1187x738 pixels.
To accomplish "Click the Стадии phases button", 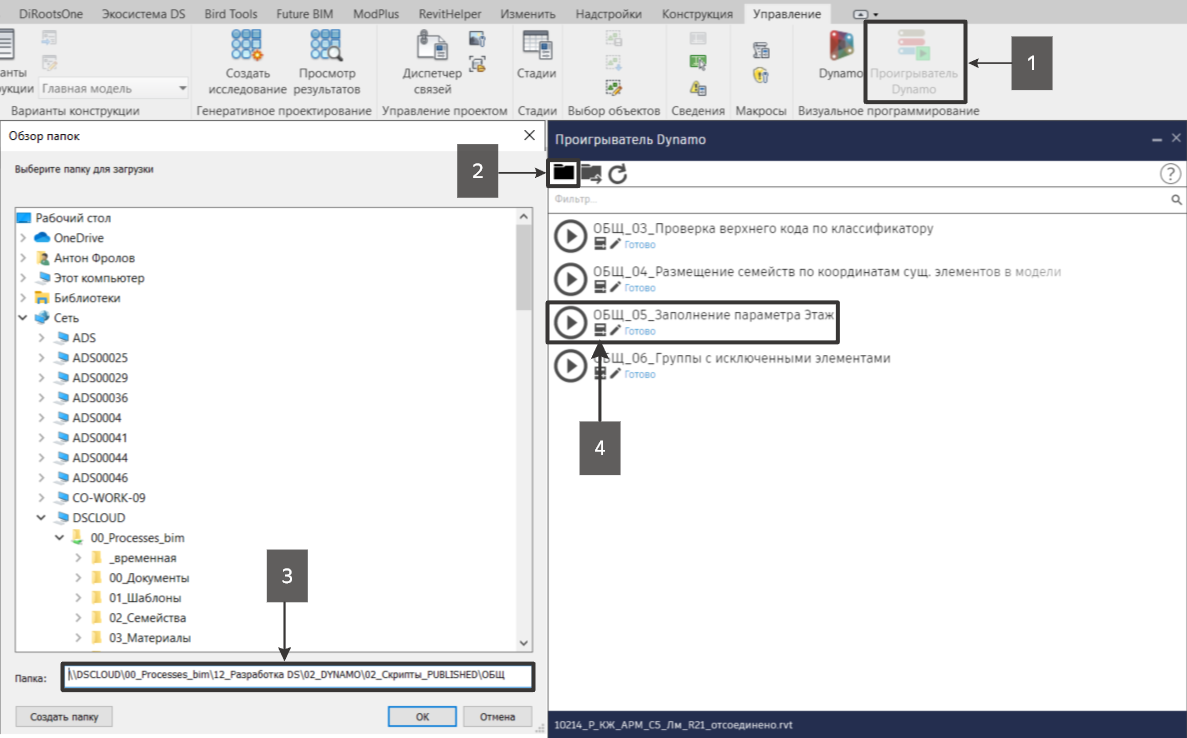I will point(537,54).
